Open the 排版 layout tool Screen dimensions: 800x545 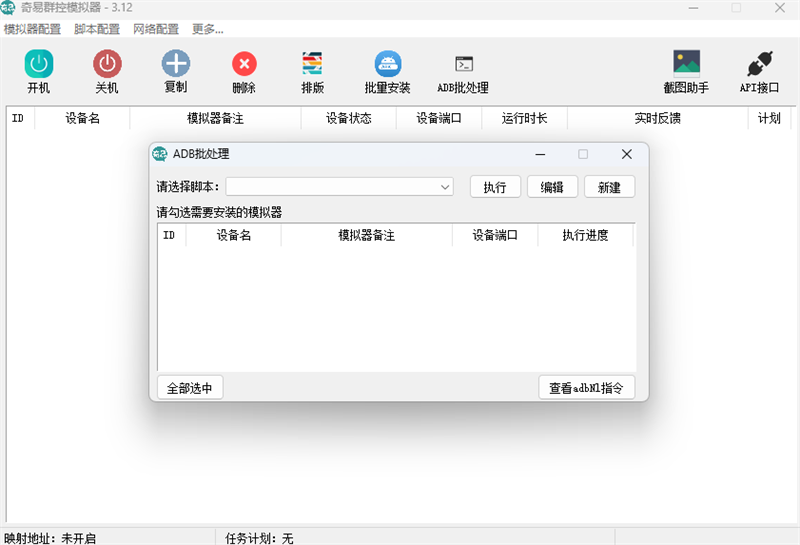point(312,64)
